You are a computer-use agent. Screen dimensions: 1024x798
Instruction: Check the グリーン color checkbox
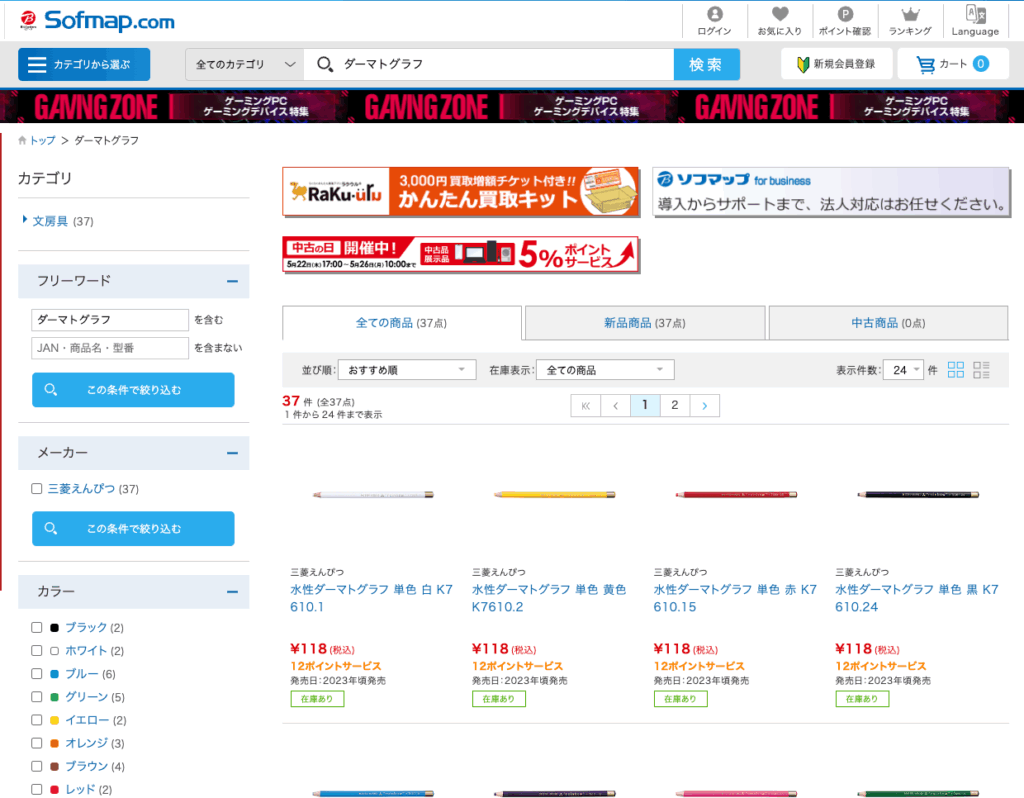coord(37,697)
